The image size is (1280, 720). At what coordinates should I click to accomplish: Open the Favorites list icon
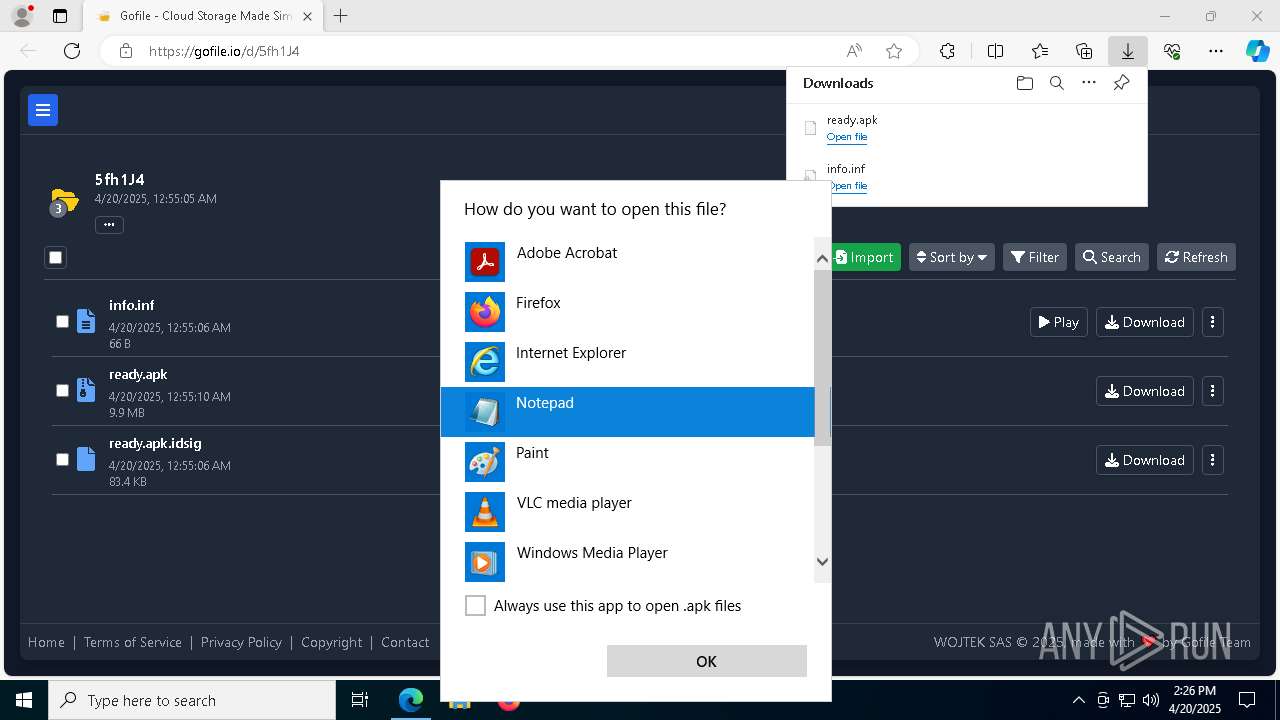pos(1040,51)
